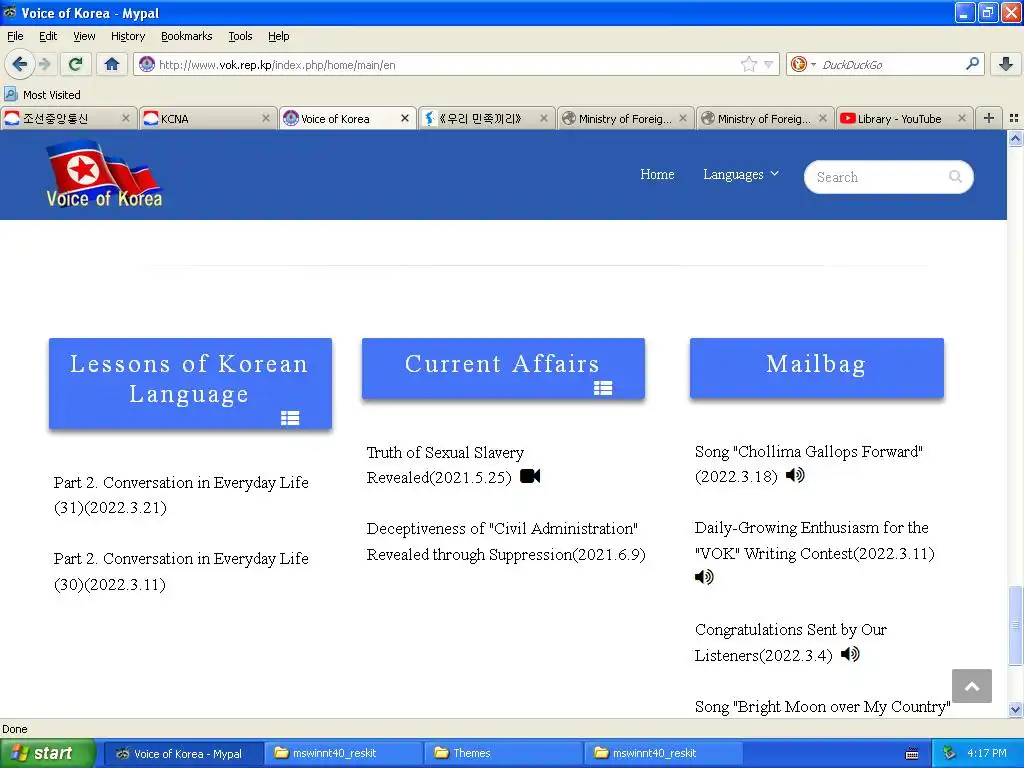Click the Voice of Korea flag logo
This screenshot has height=768, width=1024.
(x=104, y=174)
